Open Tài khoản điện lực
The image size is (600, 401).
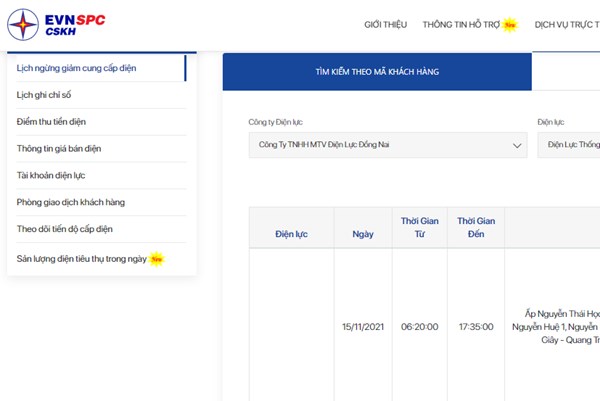pyautogui.click(x=58, y=176)
